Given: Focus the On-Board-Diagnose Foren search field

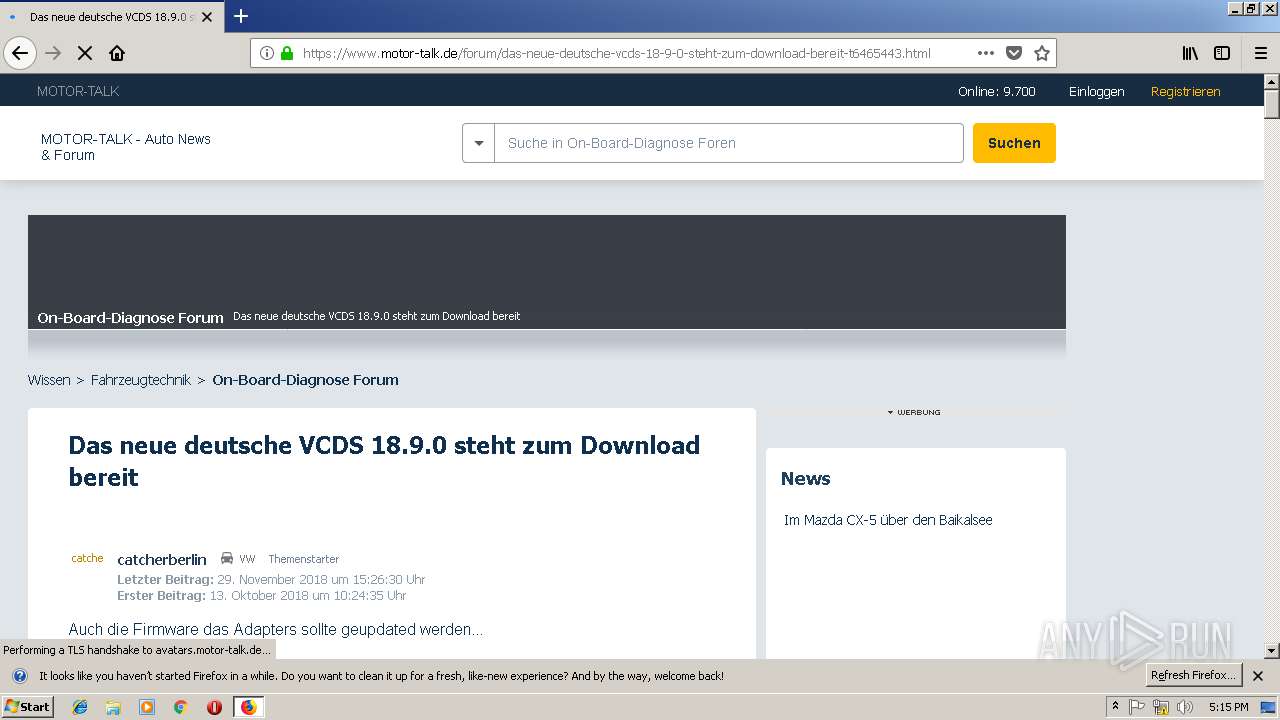Looking at the screenshot, I should click(728, 143).
